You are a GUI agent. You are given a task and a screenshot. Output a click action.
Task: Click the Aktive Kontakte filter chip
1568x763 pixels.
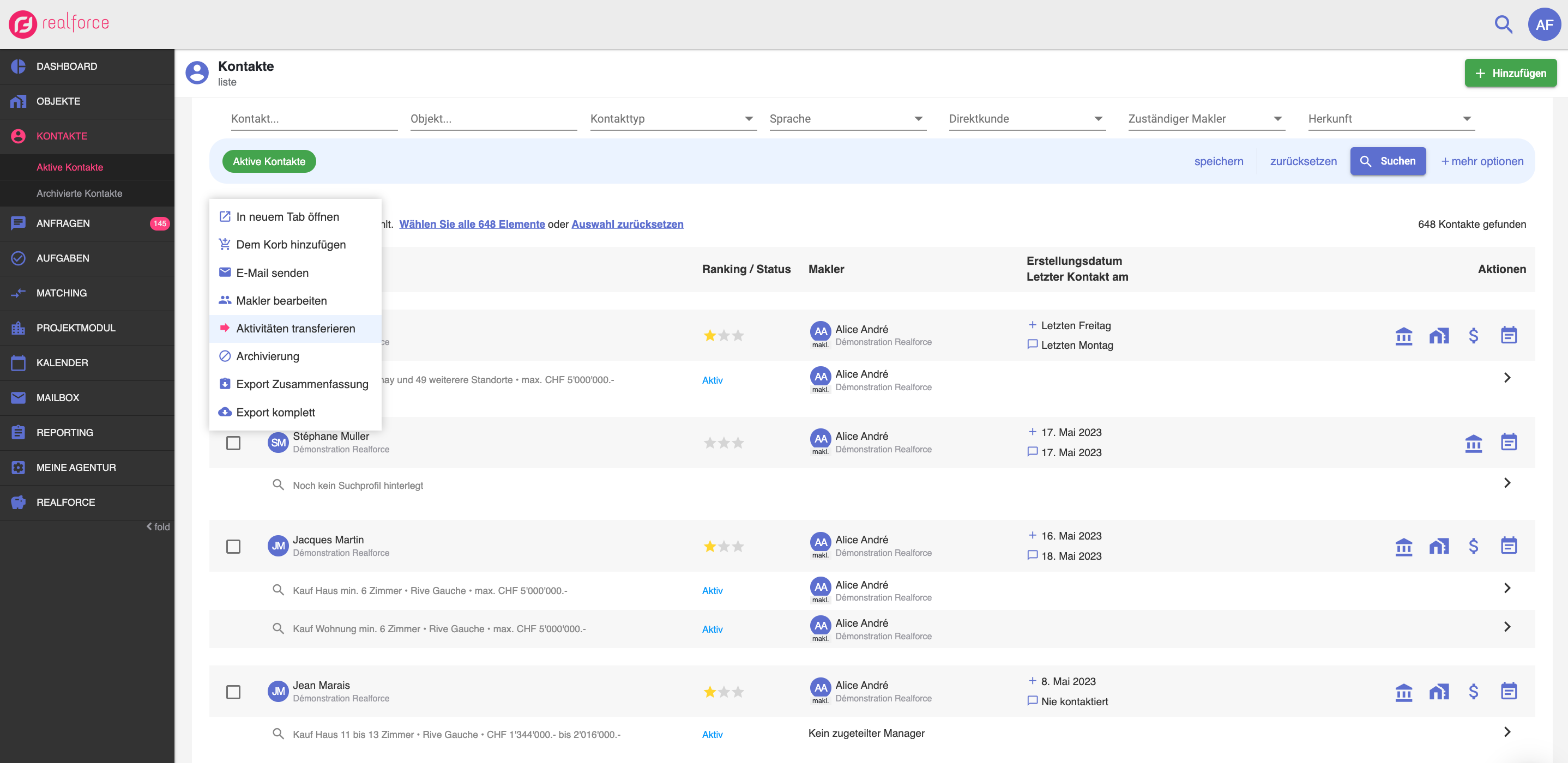pyautogui.click(x=269, y=161)
